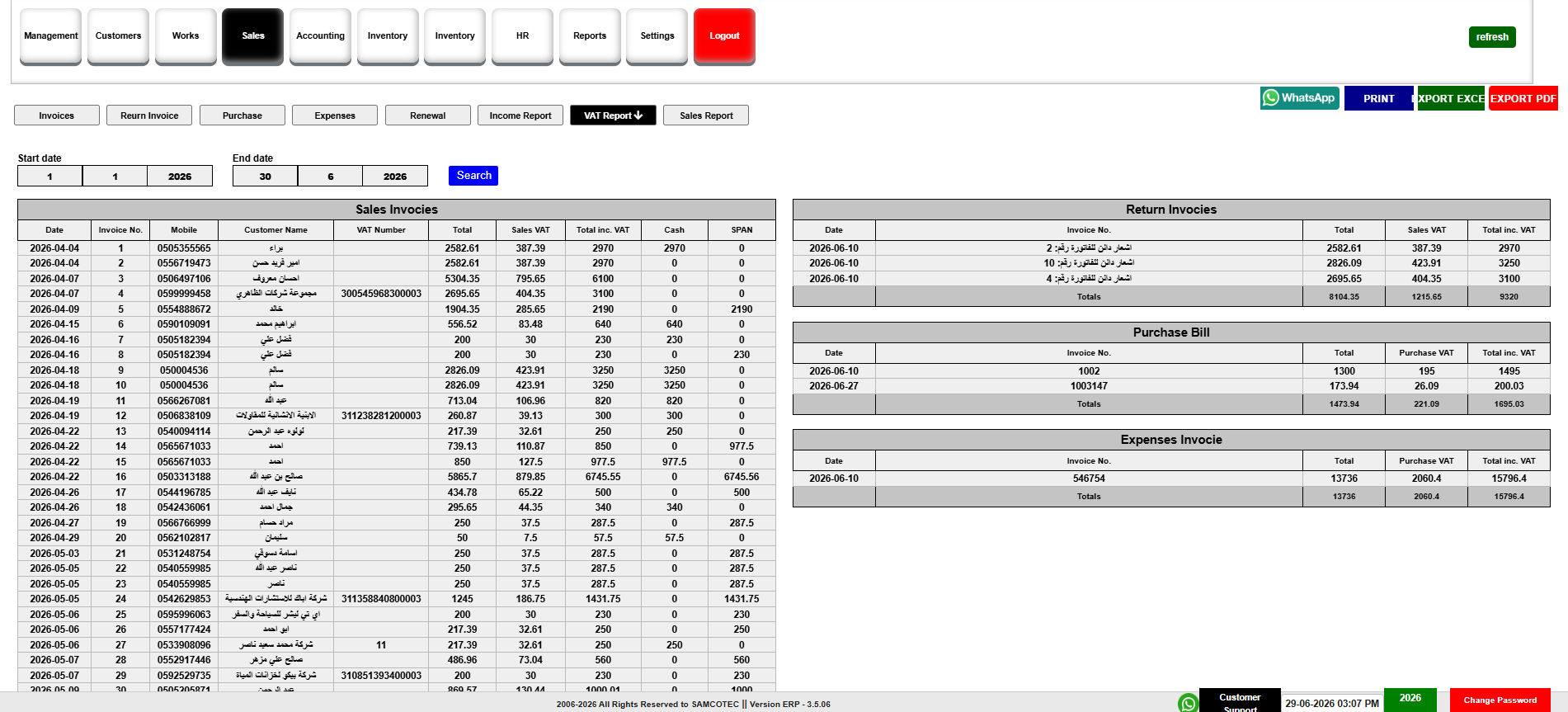Click the Purchase Bill table title

click(x=1171, y=332)
